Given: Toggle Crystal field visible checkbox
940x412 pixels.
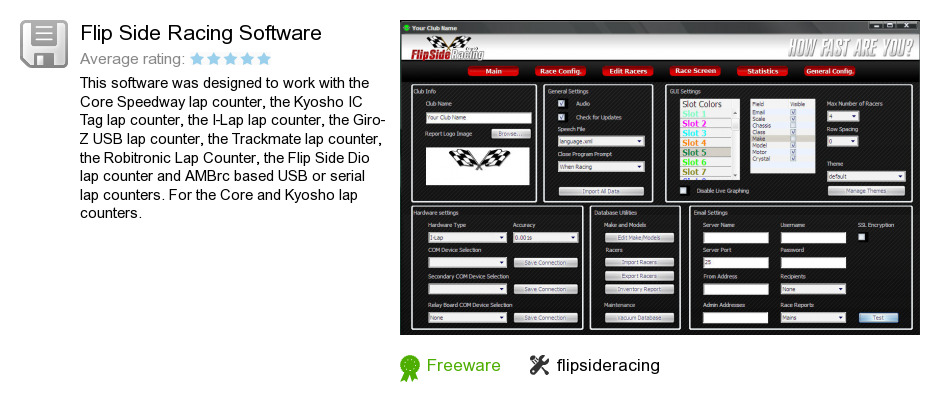Looking at the screenshot, I should pos(793,159).
